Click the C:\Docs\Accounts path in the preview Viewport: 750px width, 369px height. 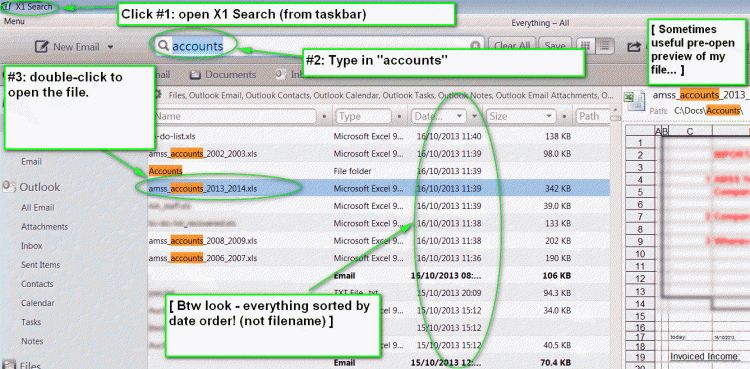[709, 111]
